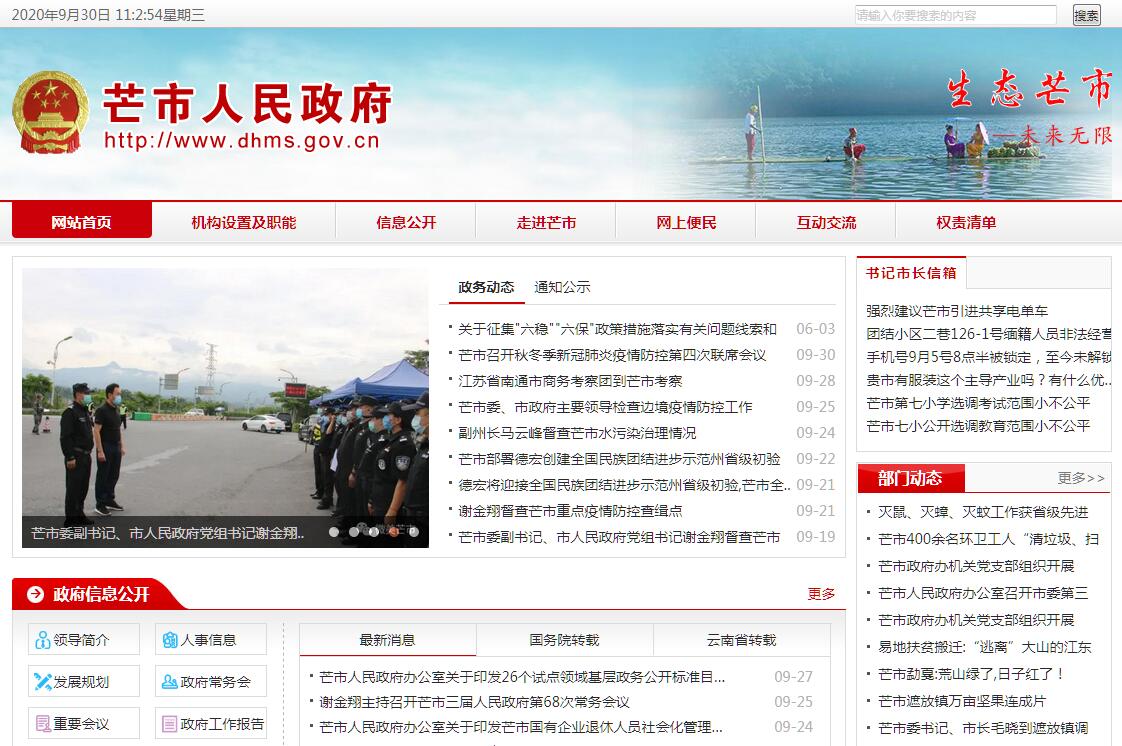Open the 重要会议 document icon

click(43, 724)
